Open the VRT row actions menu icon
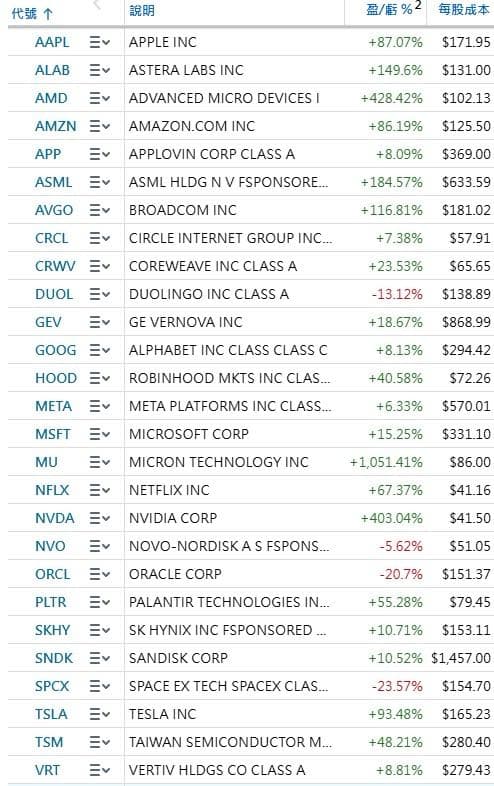The height and width of the screenshot is (786, 494). pyautogui.click(x=99, y=770)
